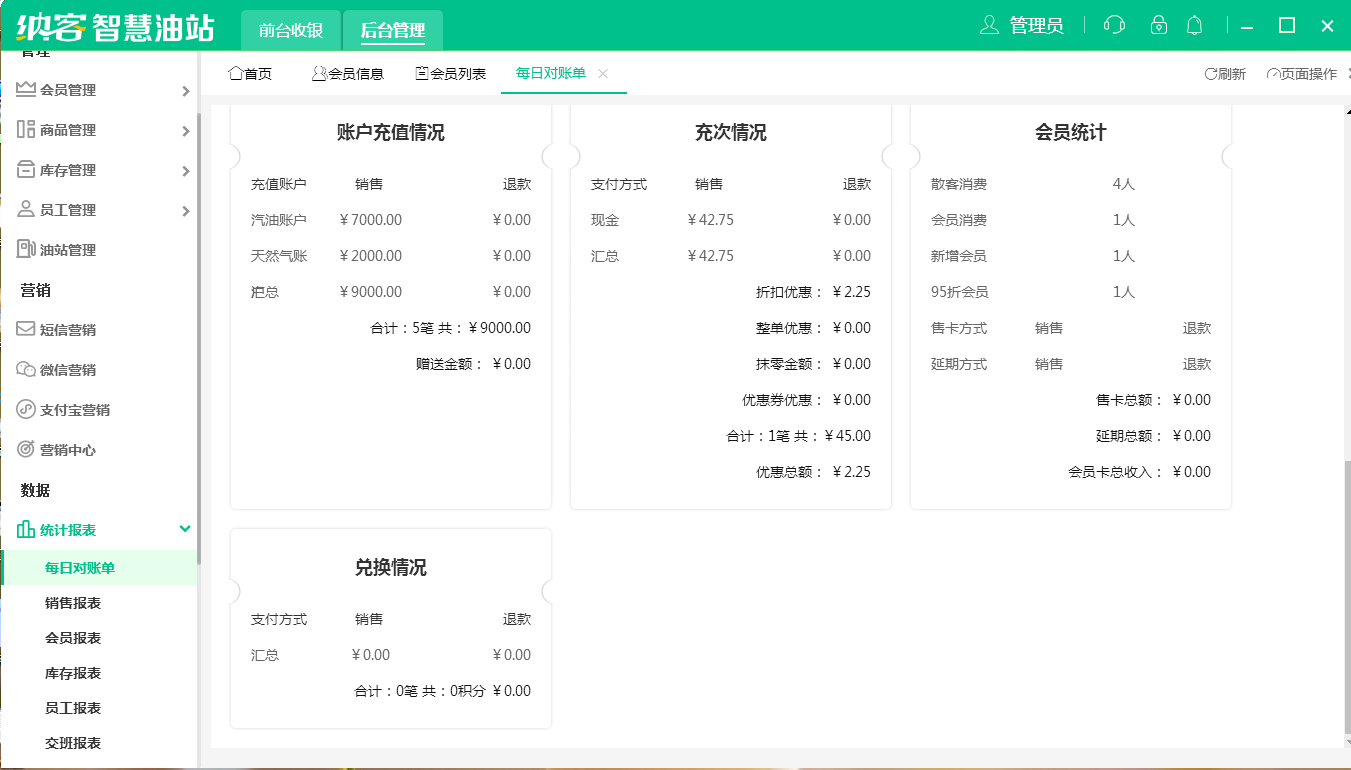Click the WeChat marketing icon
This screenshot has height=770, width=1351.
pyautogui.click(x=26, y=370)
